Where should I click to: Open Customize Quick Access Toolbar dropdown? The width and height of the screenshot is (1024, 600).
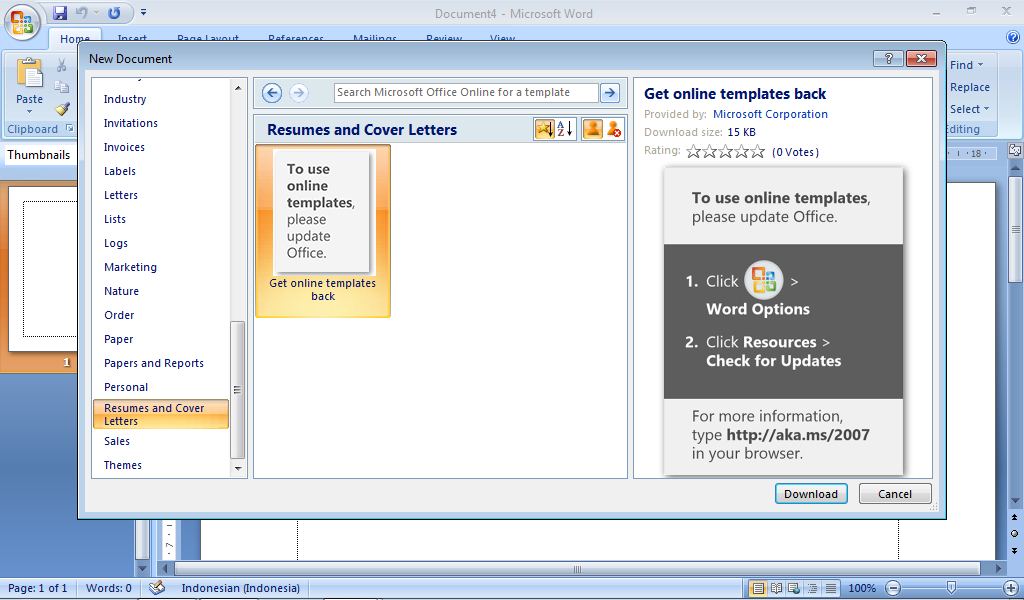click(143, 12)
